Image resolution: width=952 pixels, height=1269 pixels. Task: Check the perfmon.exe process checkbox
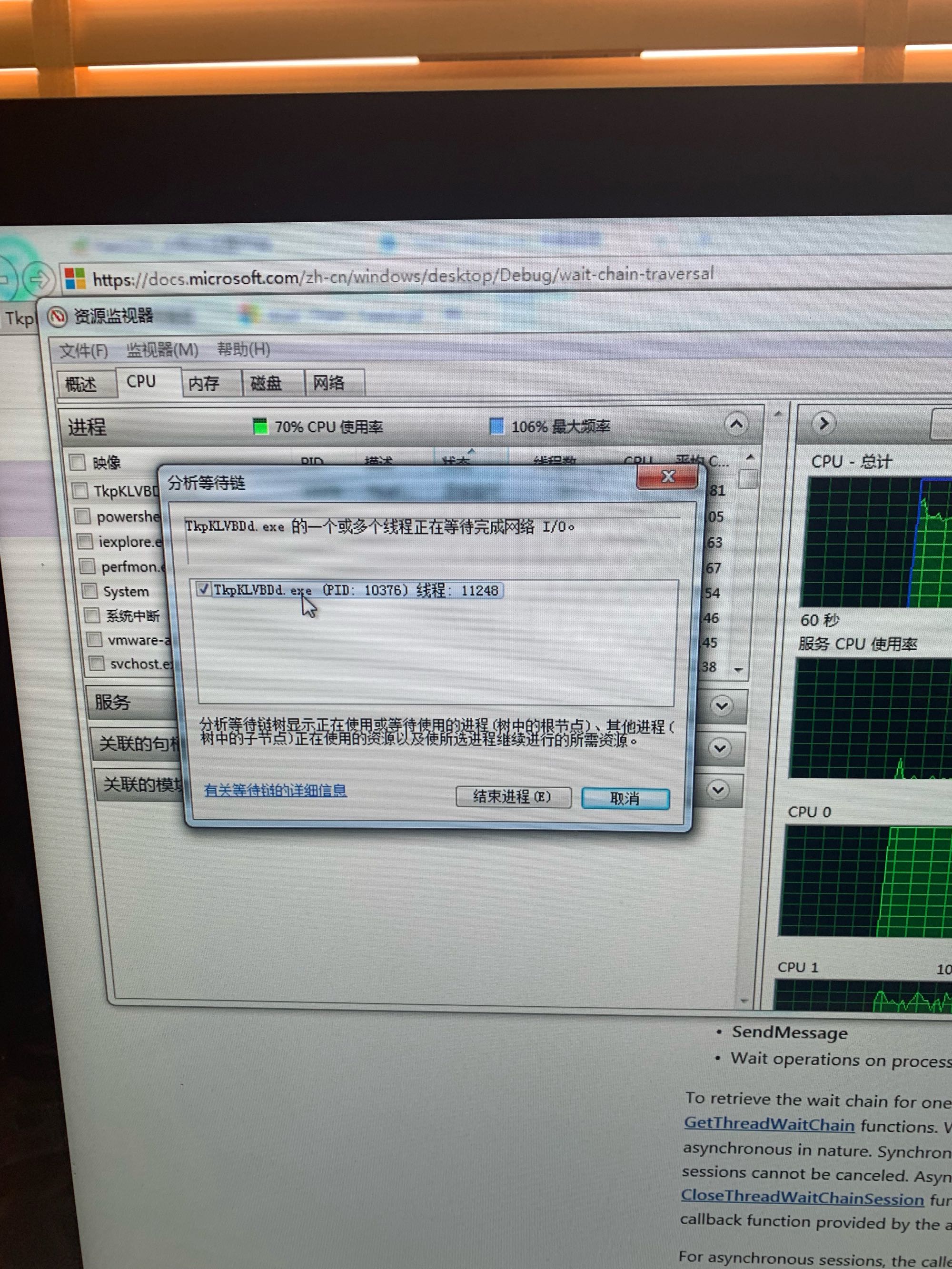click(x=87, y=567)
